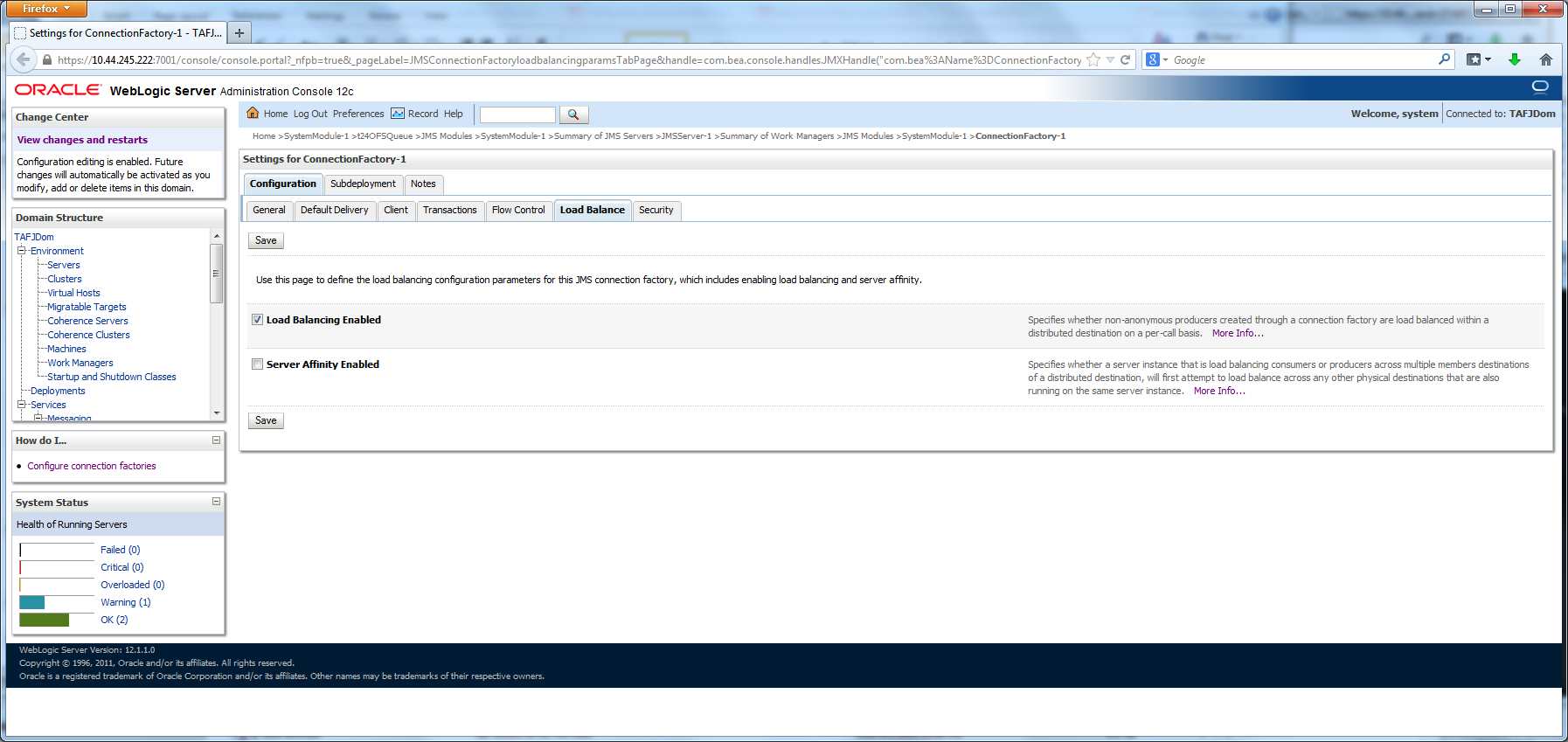Click the top Save button
This screenshot has height=742, width=1568.
click(266, 240)
